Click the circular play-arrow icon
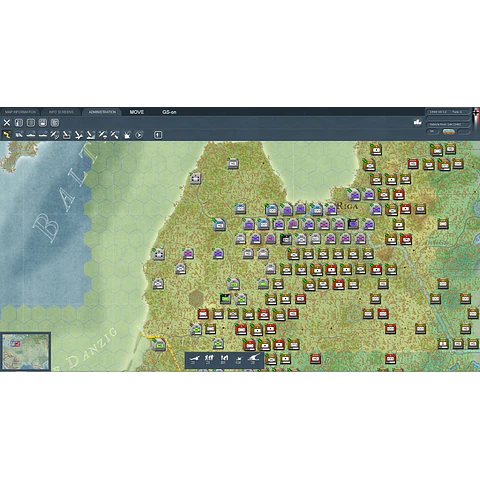Image resolution: width=480 pixels, height=480 pixels. [x=139, y=135]
